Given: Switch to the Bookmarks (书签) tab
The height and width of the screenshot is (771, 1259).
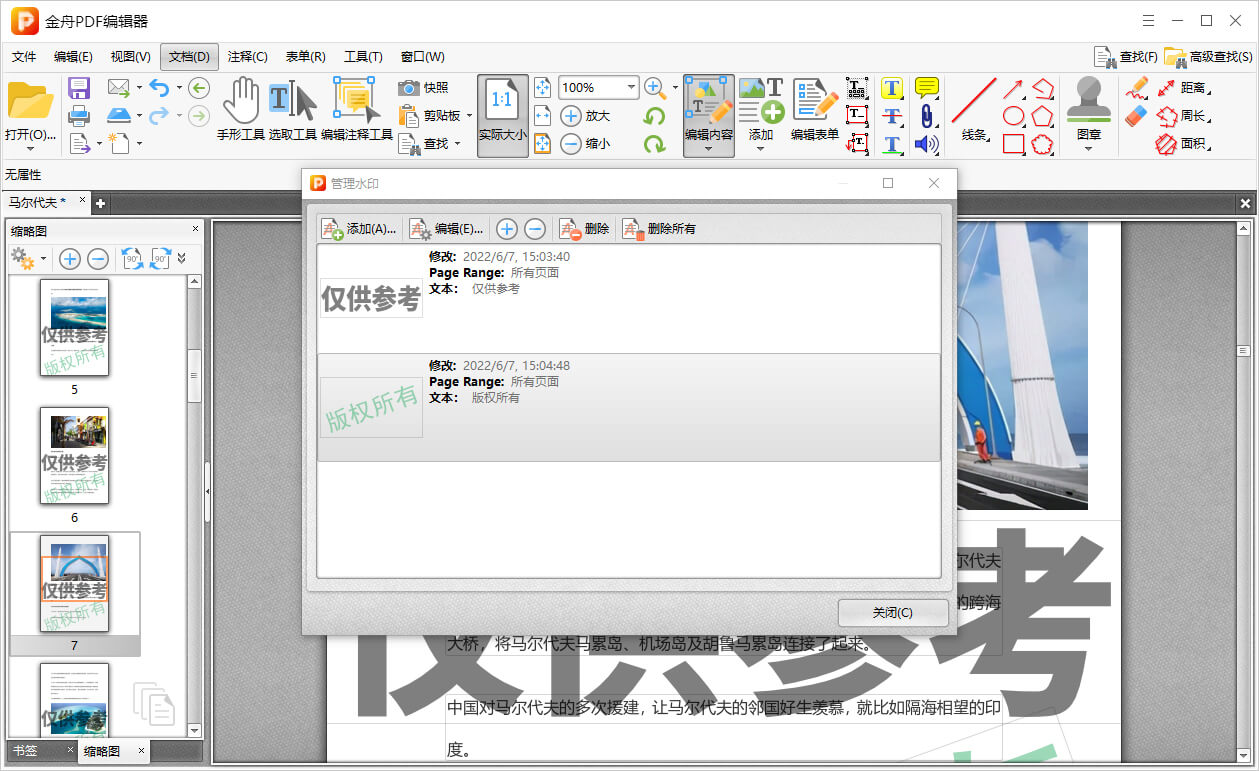Looking at the screenshot, I should click(26, 750).
